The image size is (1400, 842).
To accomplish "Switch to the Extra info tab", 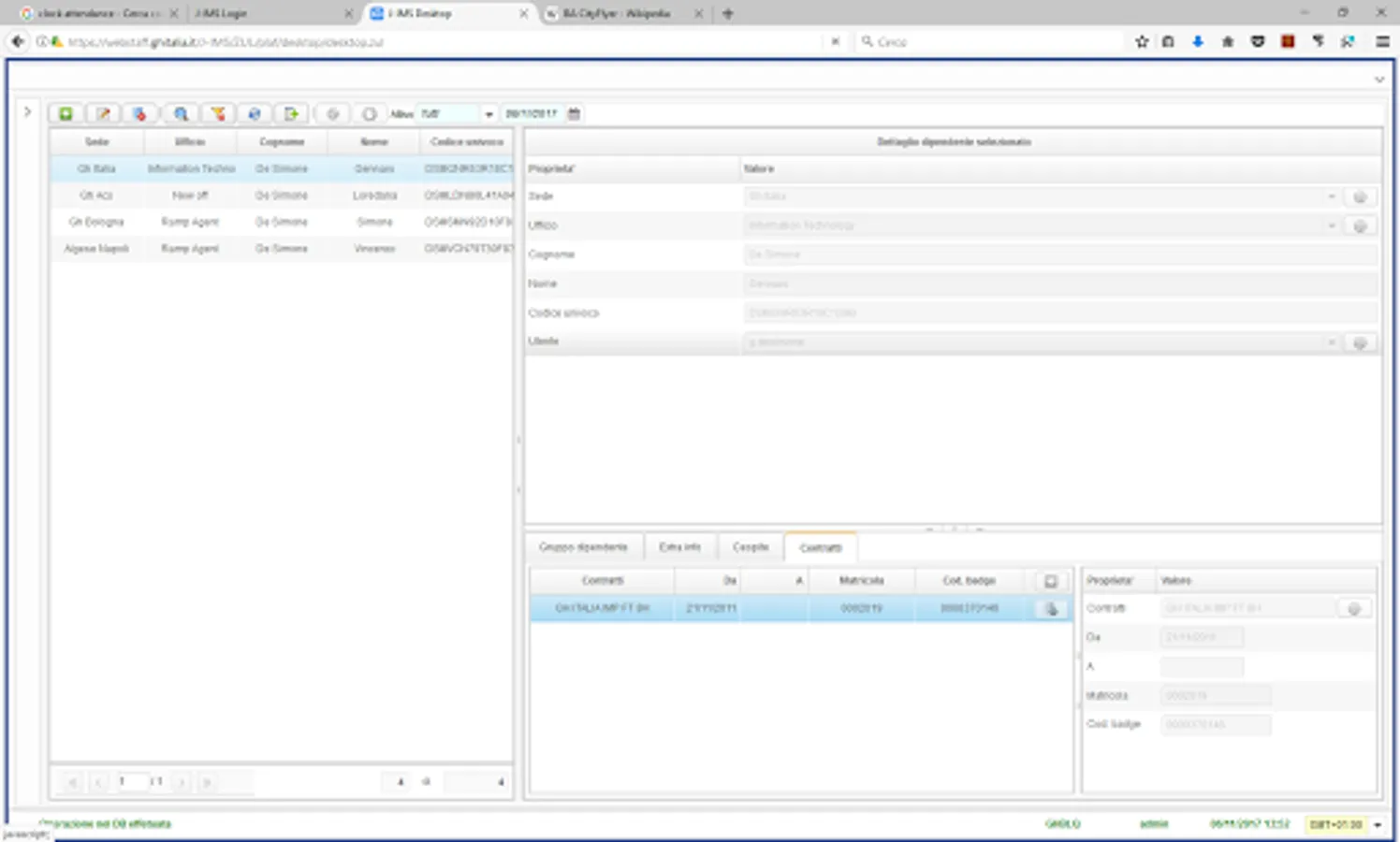I will point(679,547).
